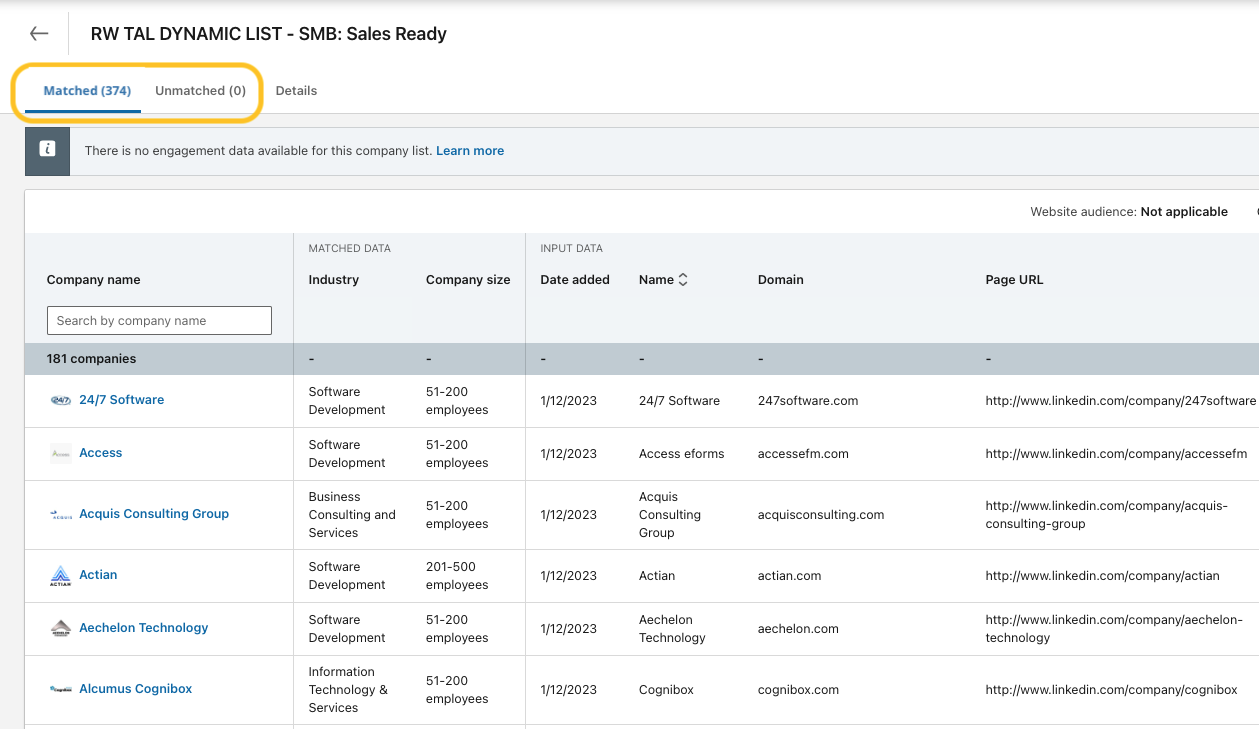Click the Aechelon Technology logo
Image resolution: width=1259 pixels, height=729 pixels.
coord(61,628)
